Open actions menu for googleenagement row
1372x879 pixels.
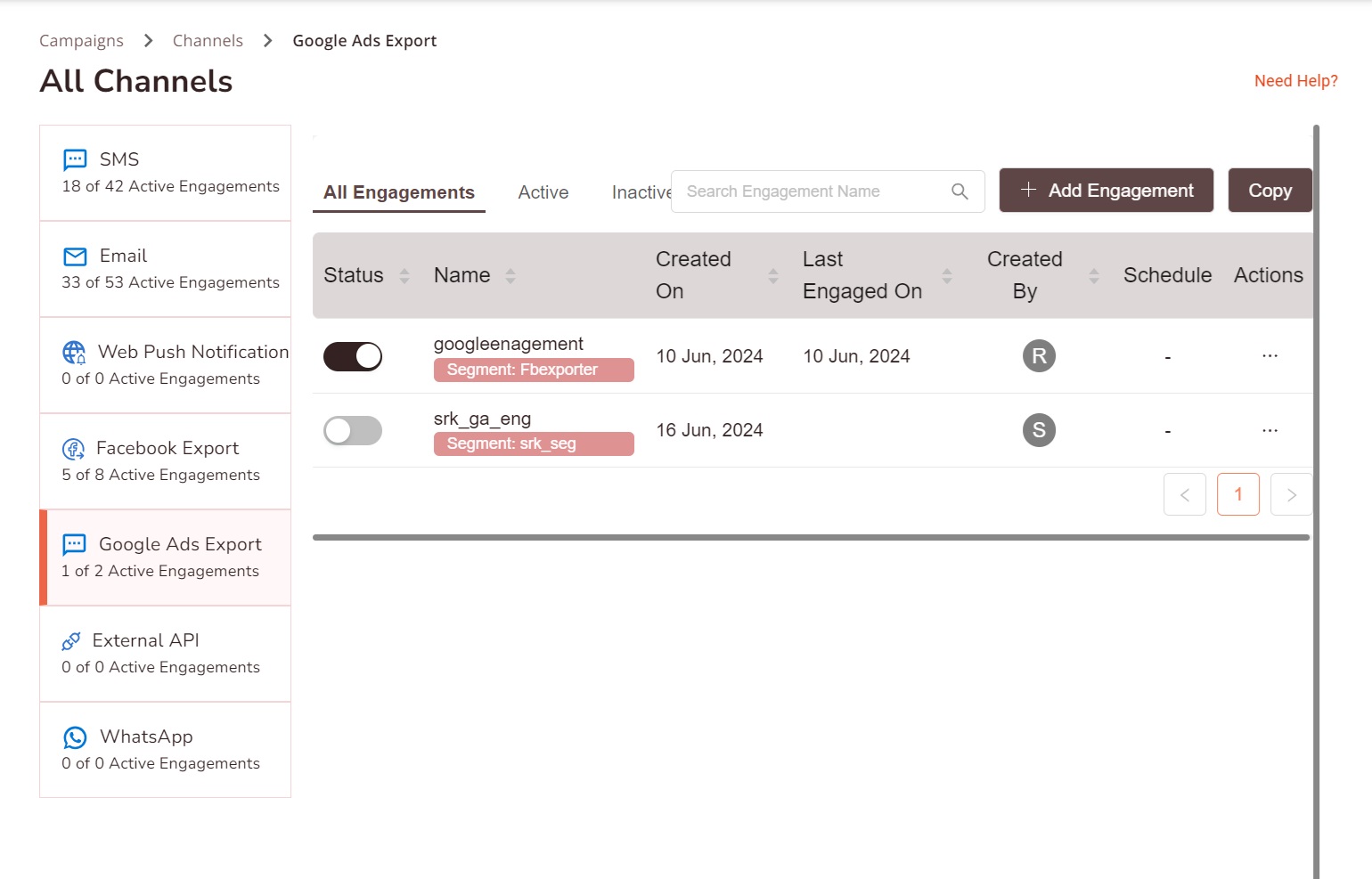coord(1270,356)
